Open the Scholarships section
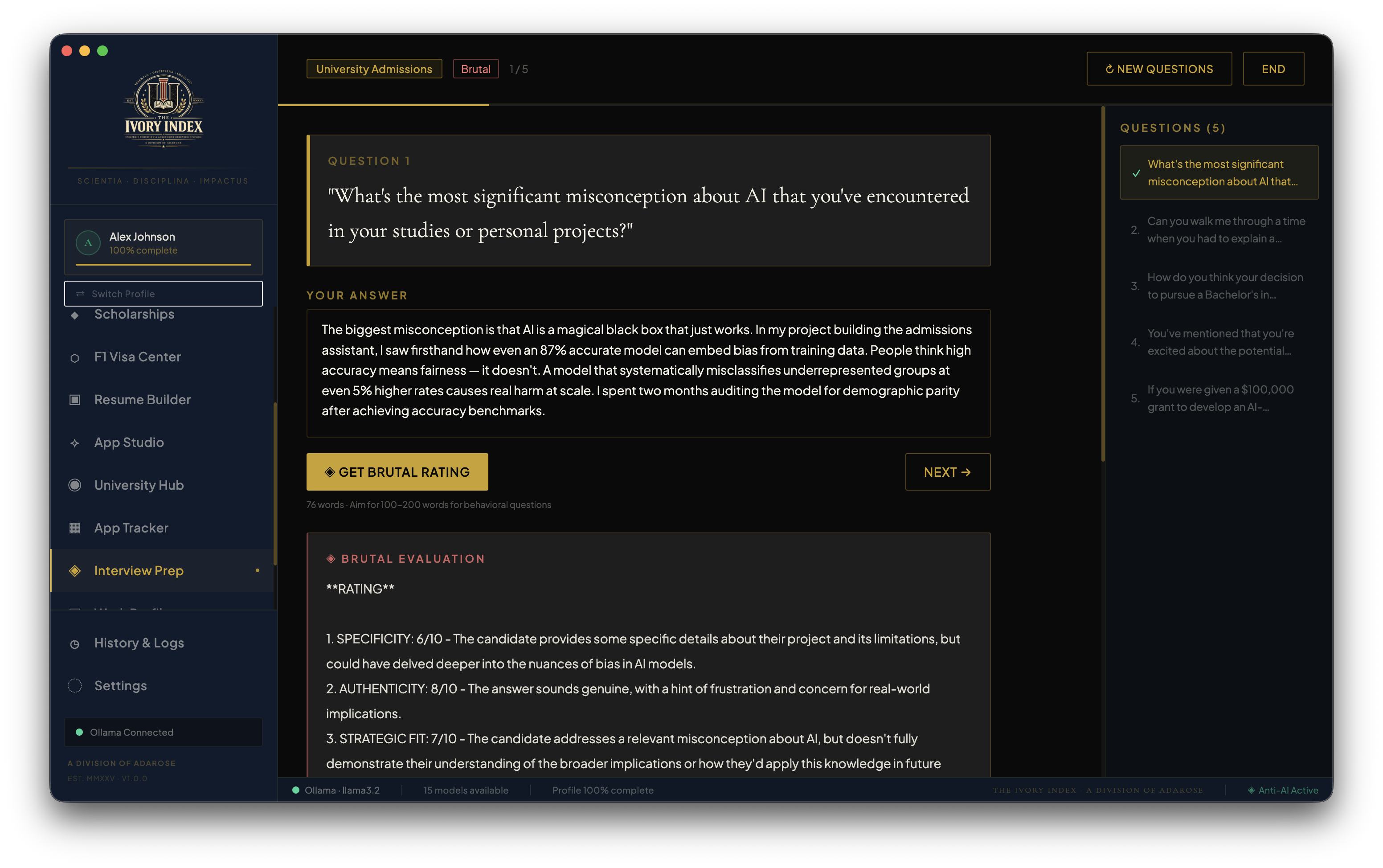The width and height of the screenshot is (1383, 868). [162, 314]
